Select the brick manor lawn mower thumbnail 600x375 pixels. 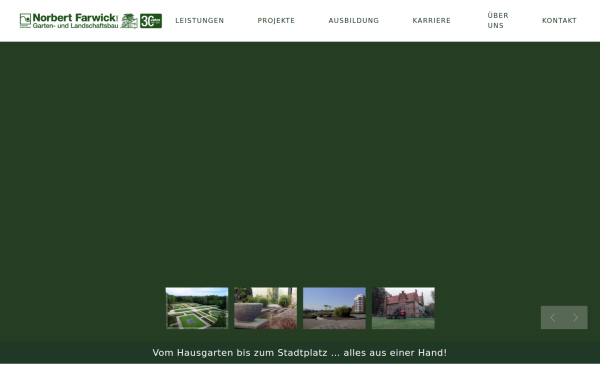pyautogui.click(x=403, y=308)
